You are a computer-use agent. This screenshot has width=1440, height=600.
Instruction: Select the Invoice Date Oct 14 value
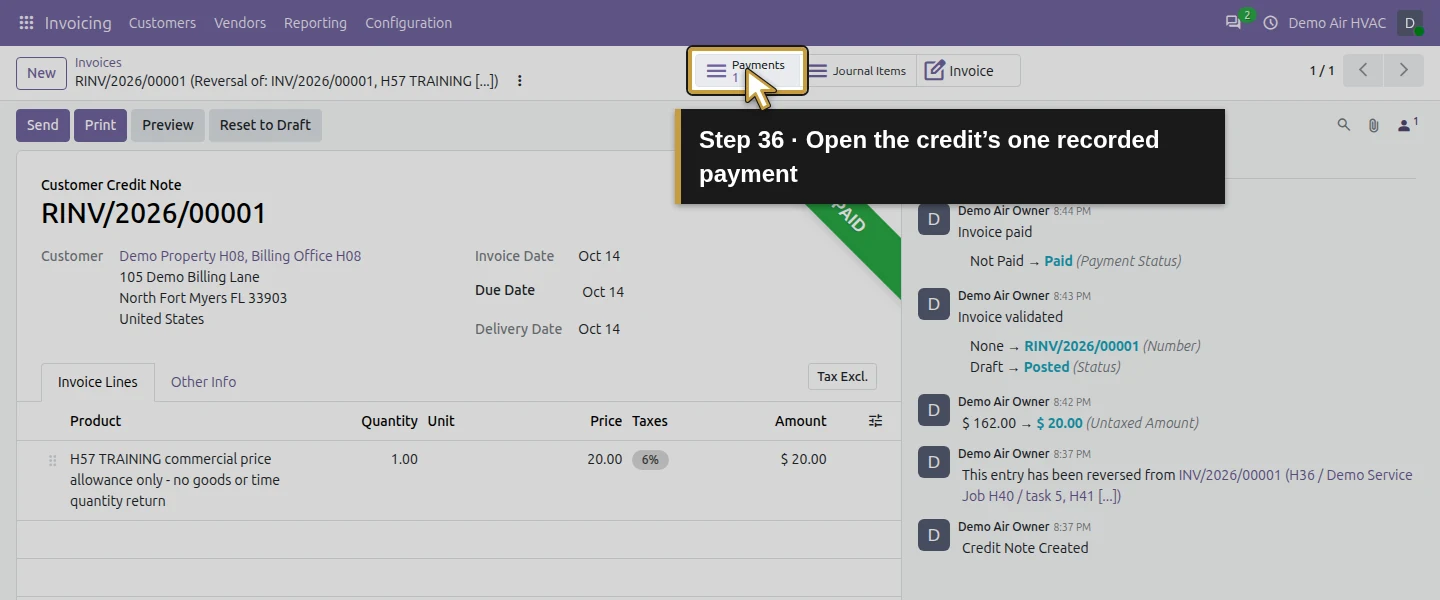point(599,256)
